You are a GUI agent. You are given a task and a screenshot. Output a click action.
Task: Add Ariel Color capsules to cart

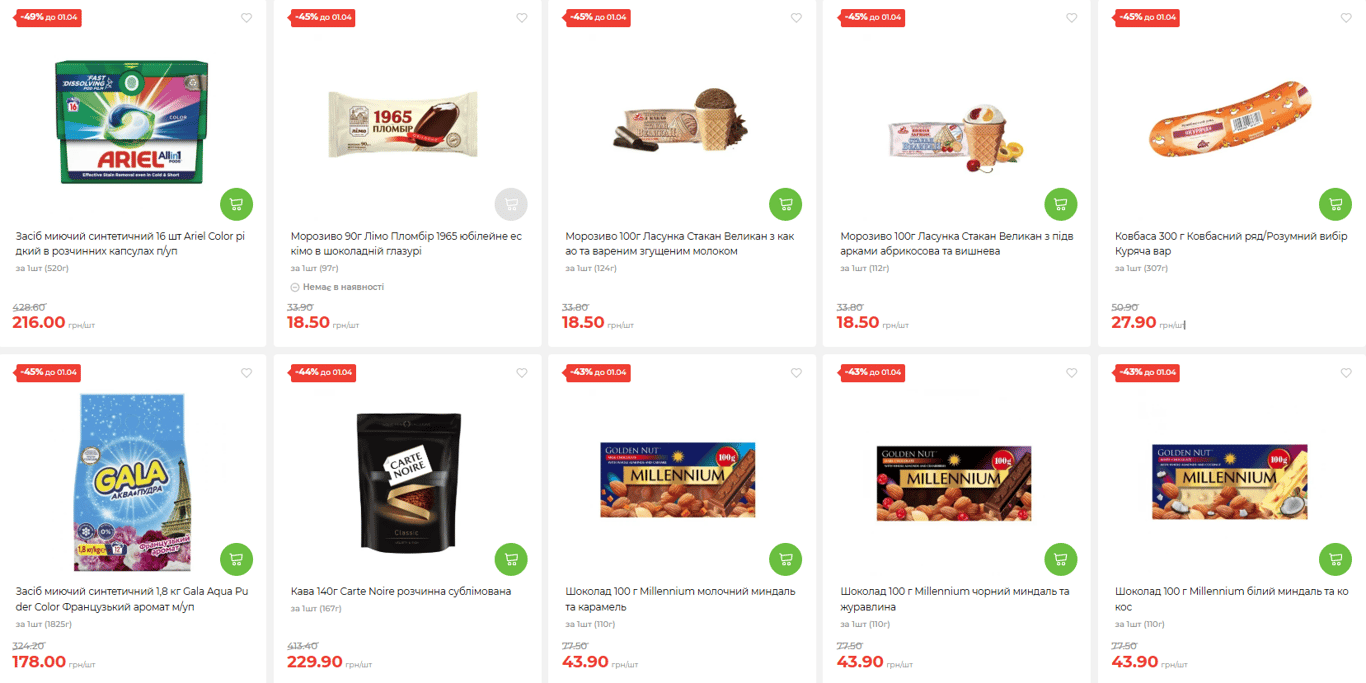pos(236,204)
